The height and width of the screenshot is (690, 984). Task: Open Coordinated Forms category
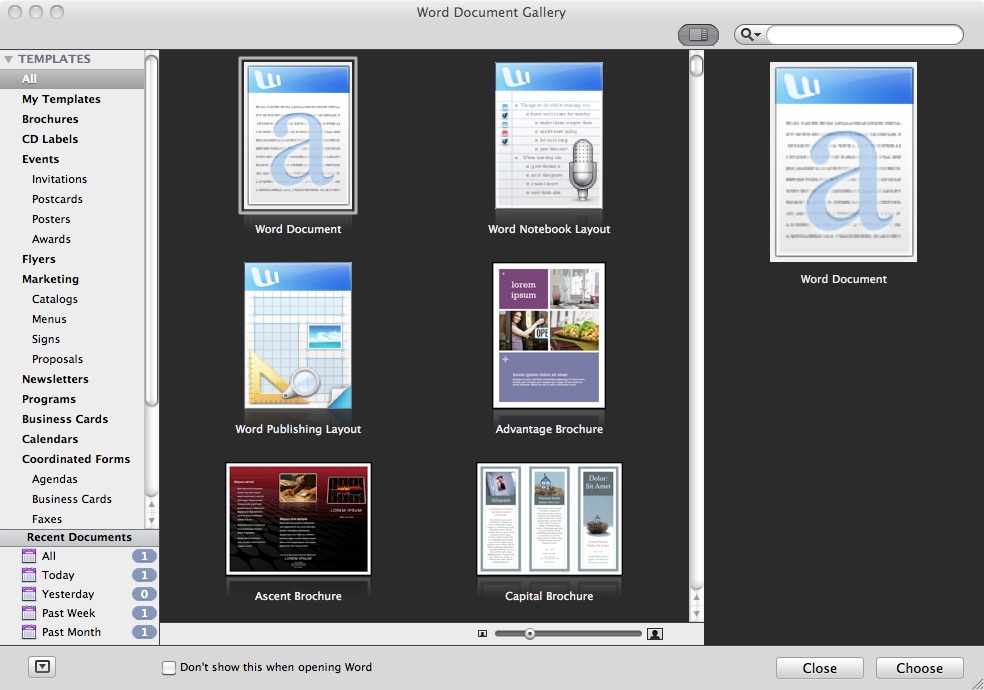(x=76, y=459)
